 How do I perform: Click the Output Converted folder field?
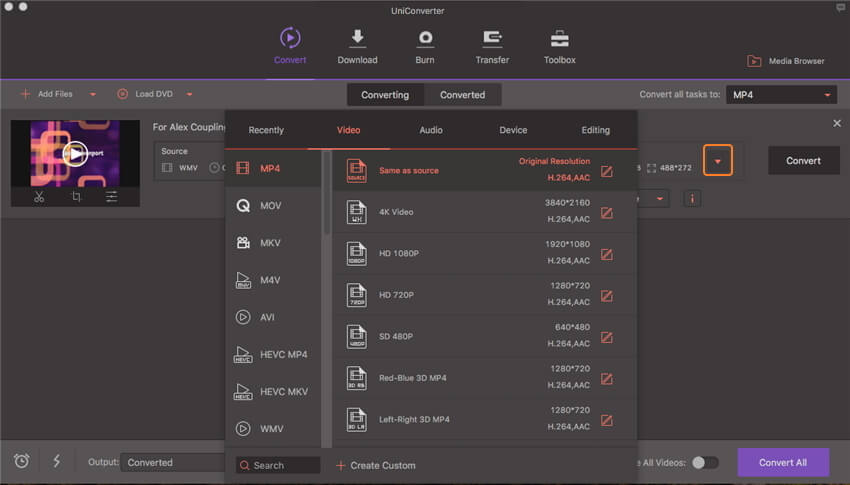pos(173,463)
